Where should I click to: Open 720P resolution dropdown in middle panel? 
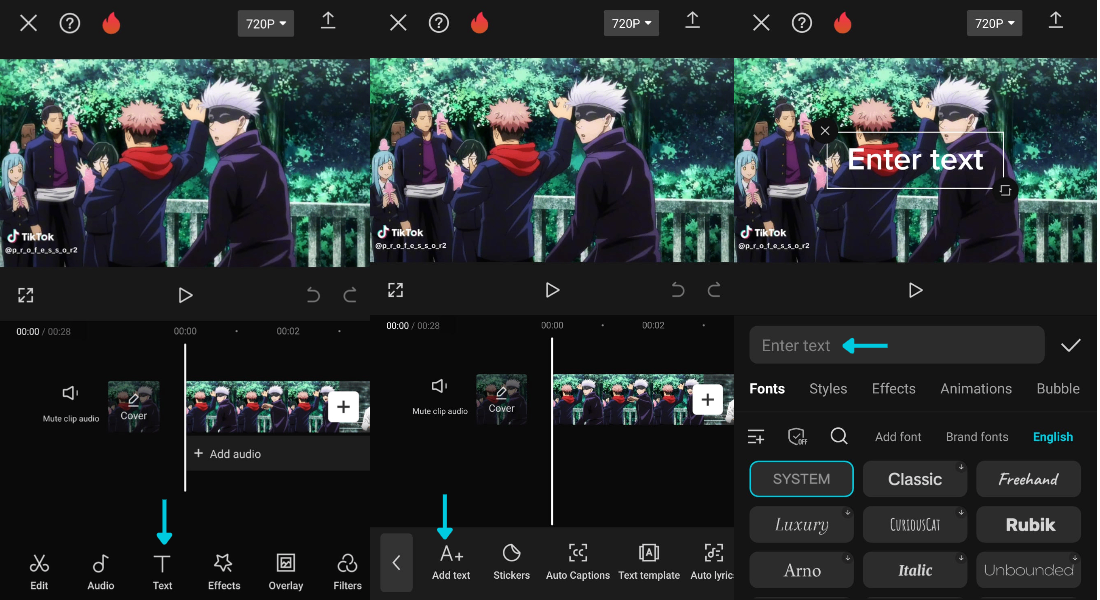(631, 23)
